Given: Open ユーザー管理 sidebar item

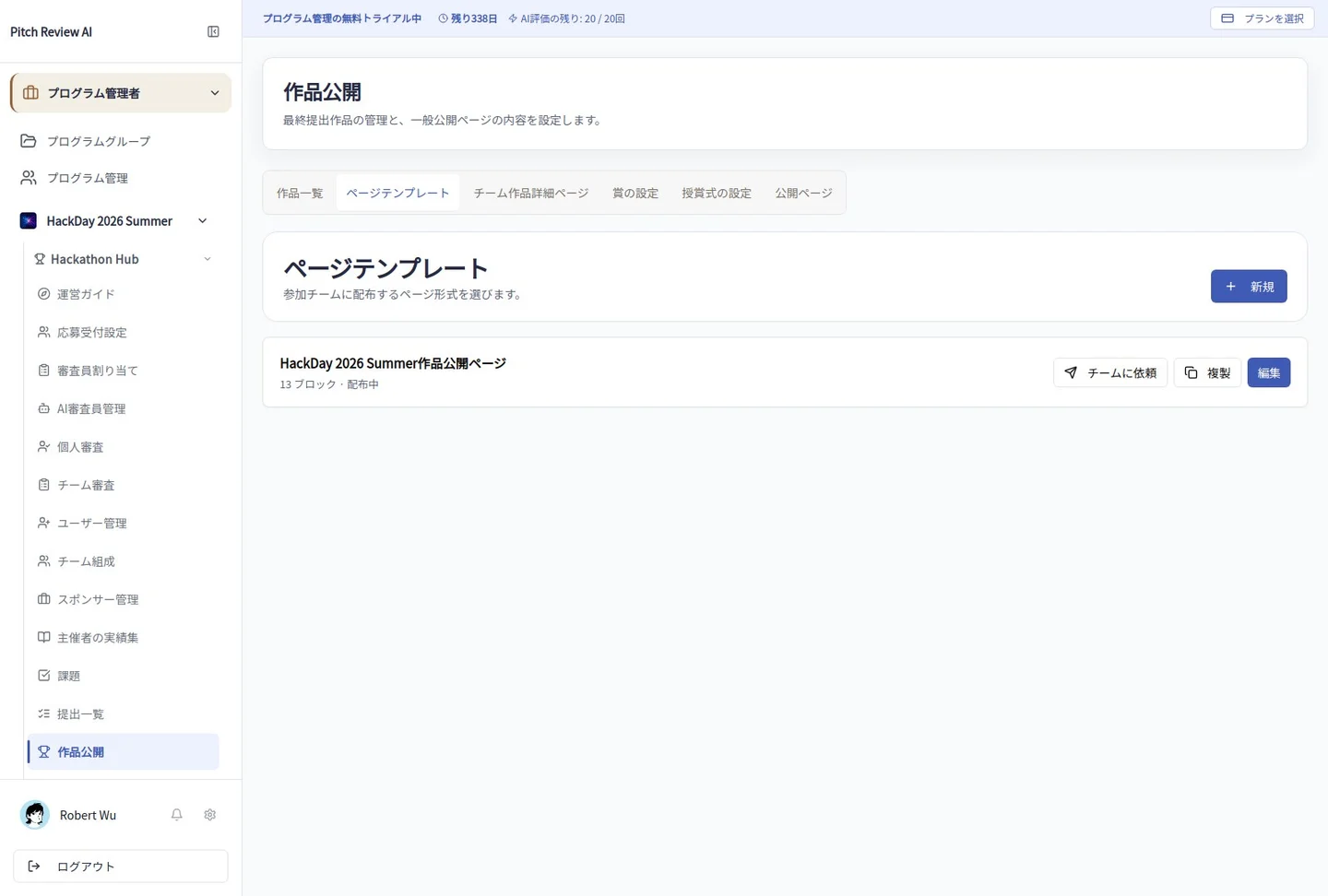Looking at the screenshot, I should (124, 523).
